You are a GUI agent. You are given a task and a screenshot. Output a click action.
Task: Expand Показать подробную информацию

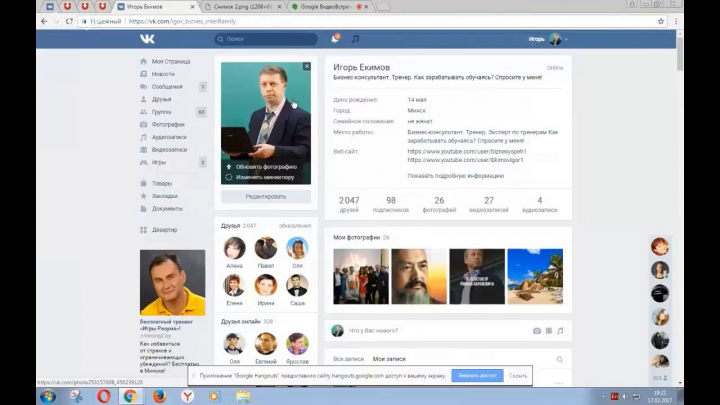[456, 176]
